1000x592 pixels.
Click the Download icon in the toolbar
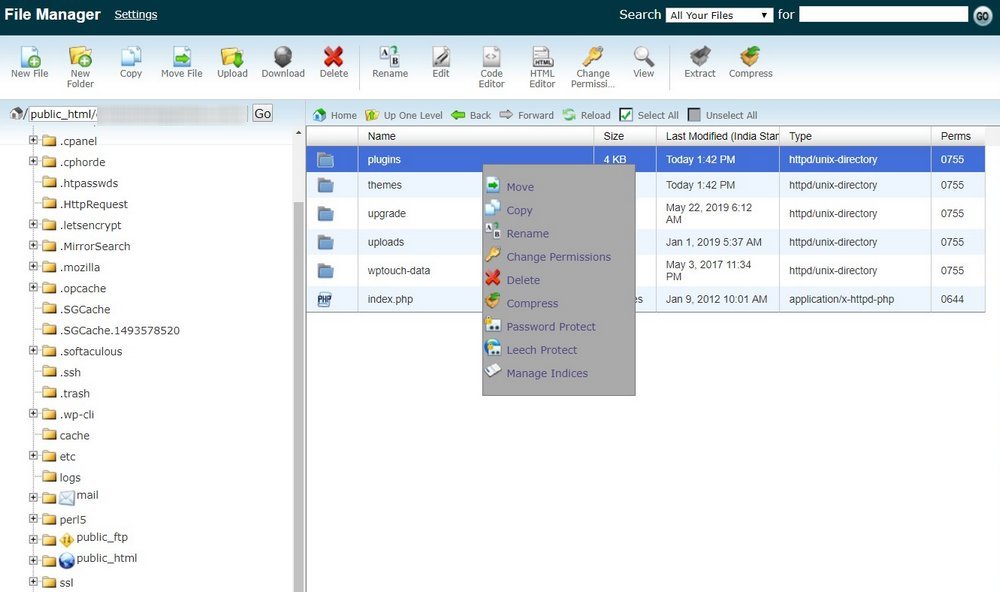[x=283, y=57]
